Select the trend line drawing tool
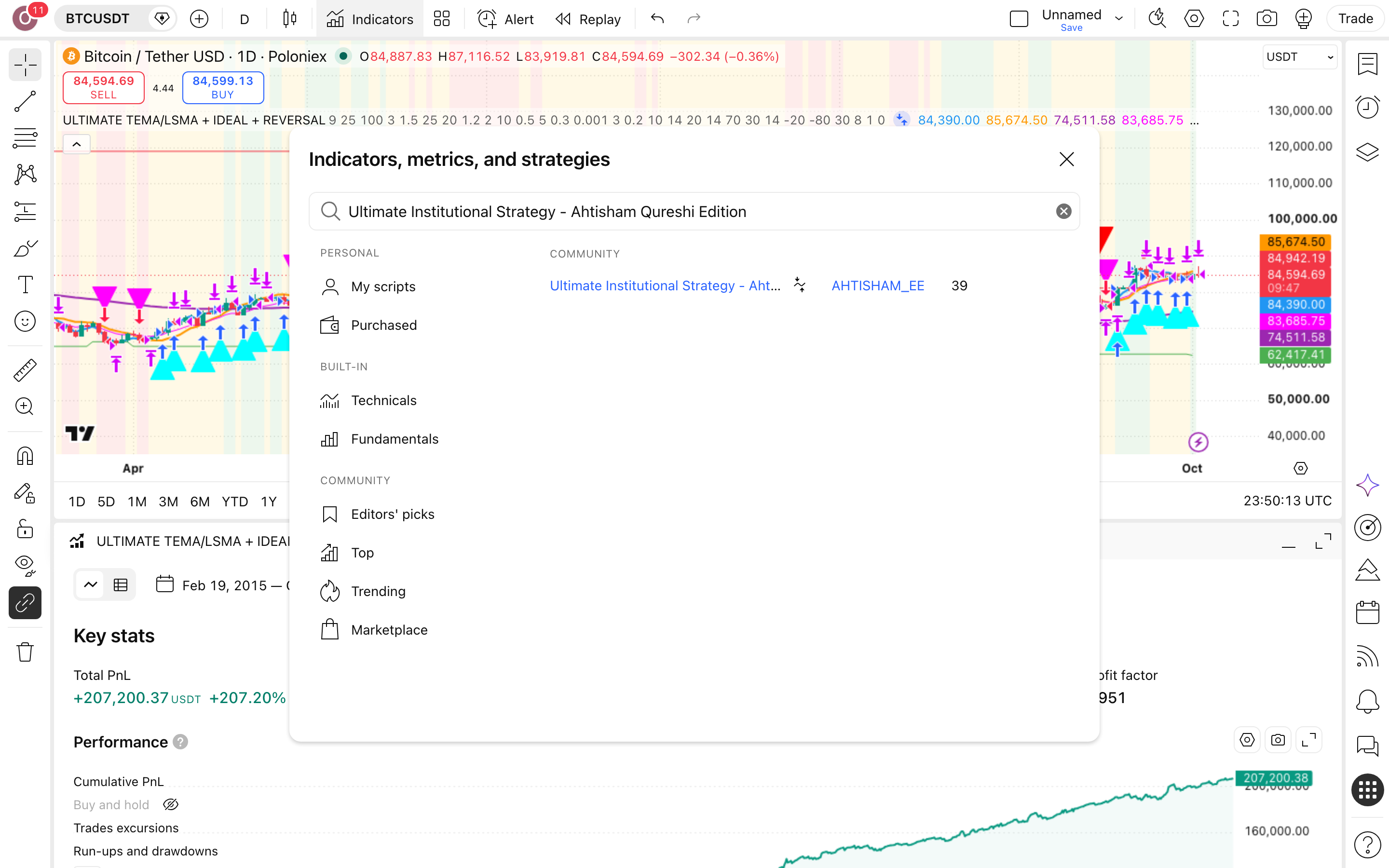 pos(25,102)
